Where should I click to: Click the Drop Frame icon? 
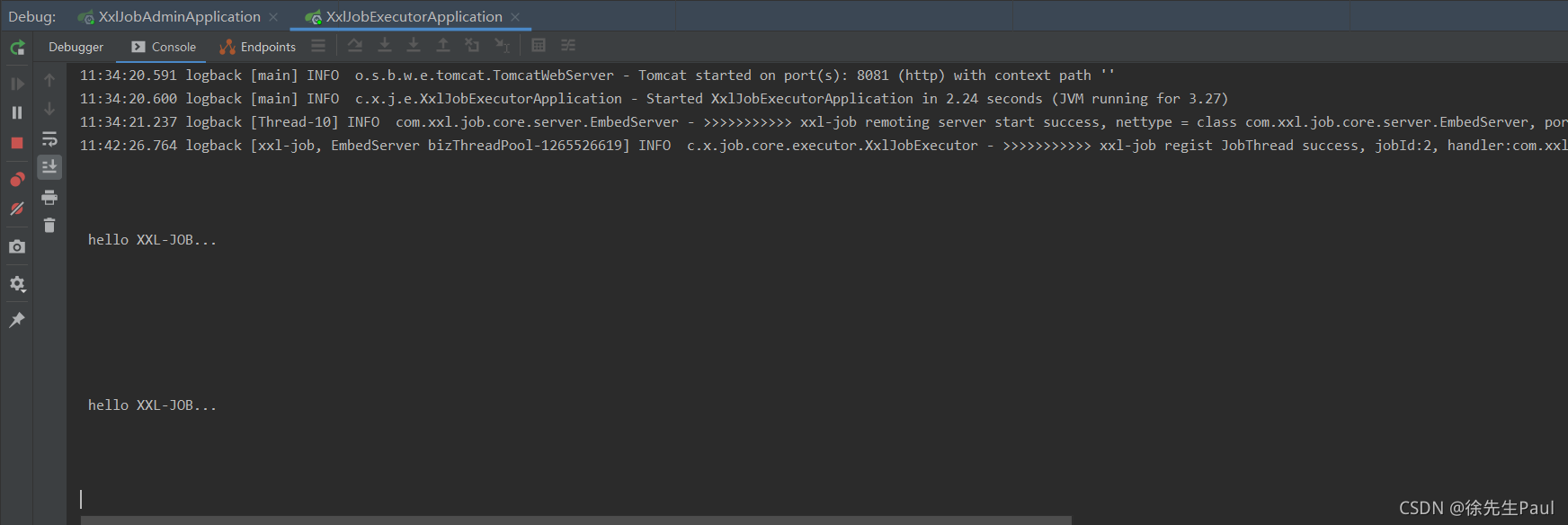coord(472,45)
